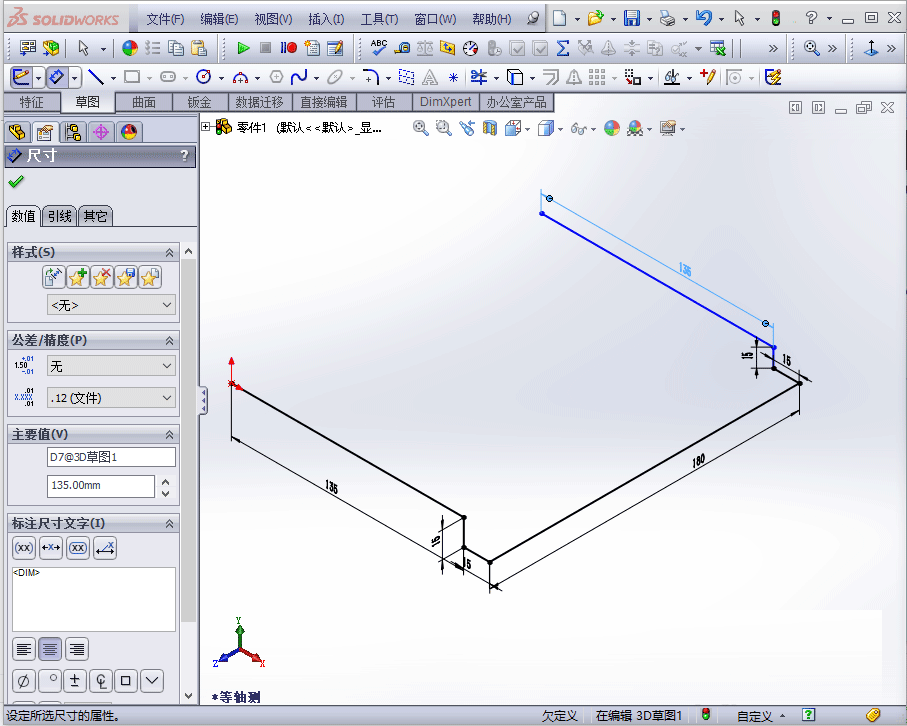Viewport: 907px width, 726px height.
Task: Accept the dimension with the green checkmark
Action: pyautogui.click(x=14, y=182)
